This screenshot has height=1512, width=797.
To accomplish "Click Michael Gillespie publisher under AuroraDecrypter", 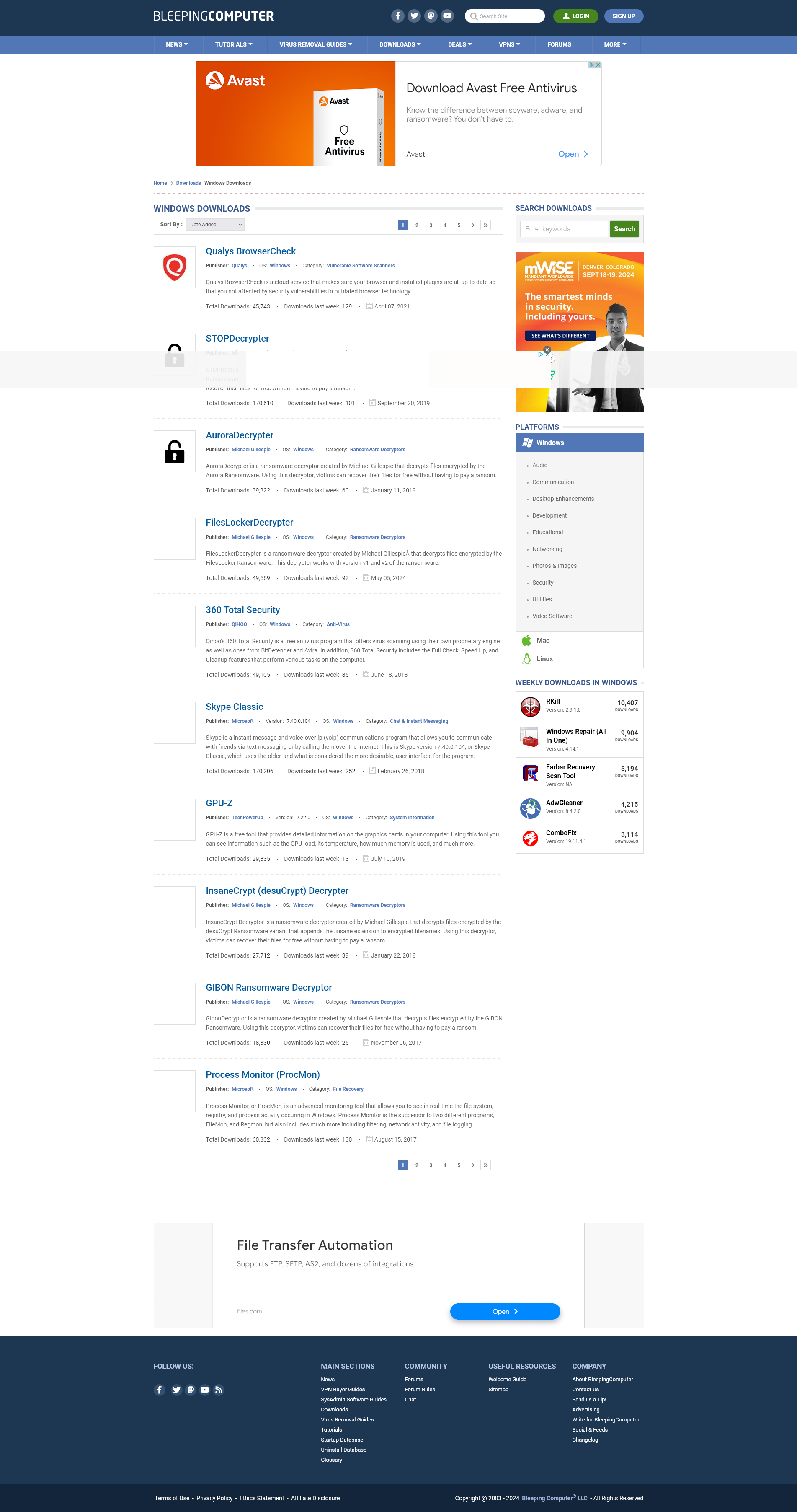I will click(251, 450).
